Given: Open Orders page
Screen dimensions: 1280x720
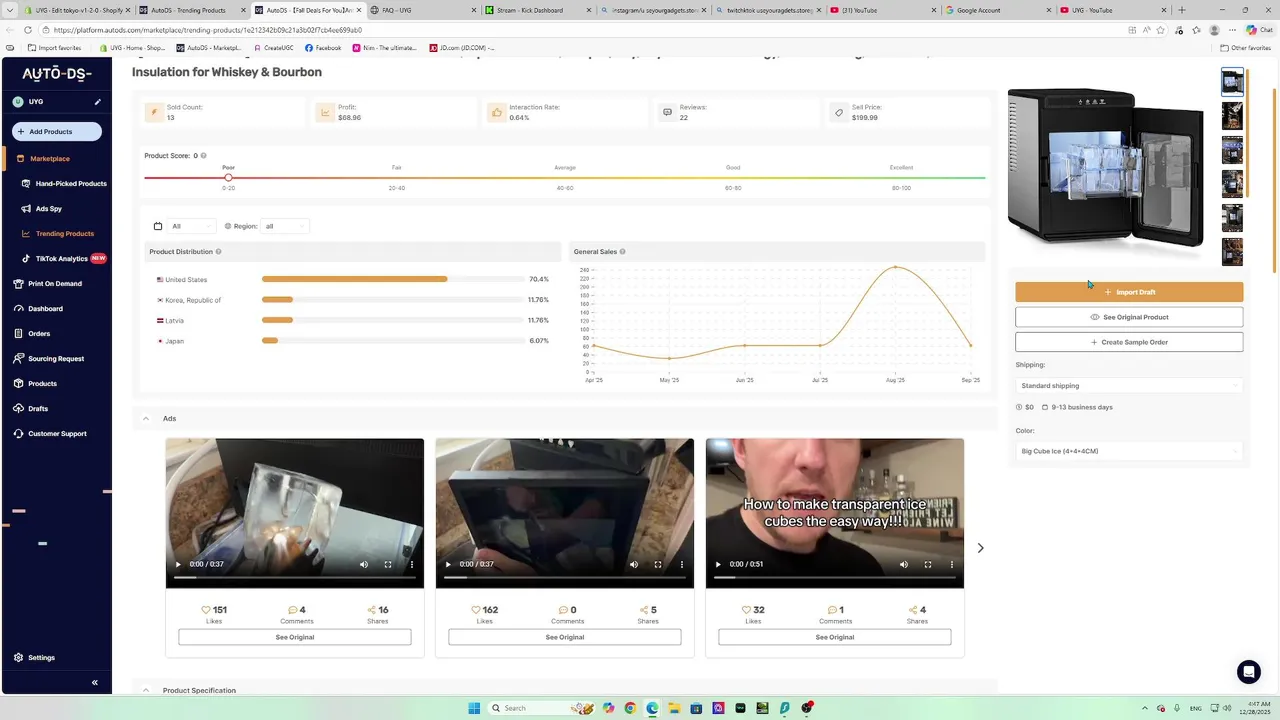Looking at the screenshot, I should [39, 334].
